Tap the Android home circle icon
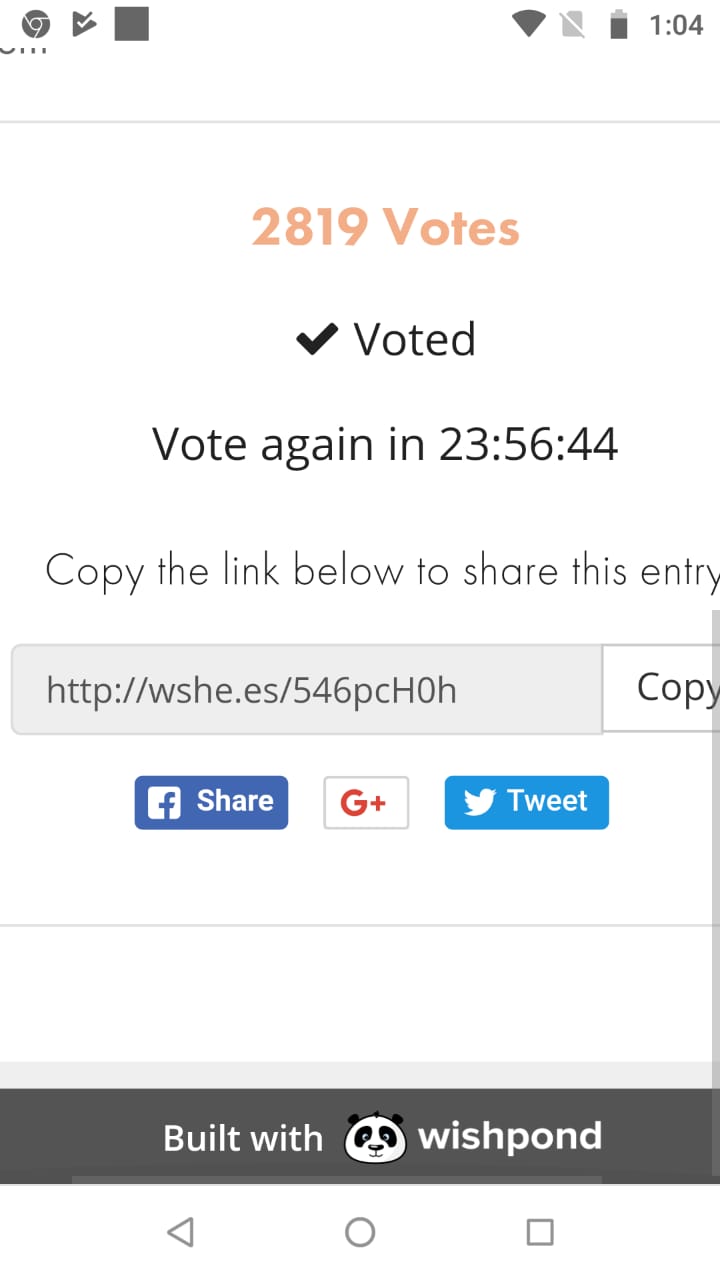This screenshot has height=1280, width=720. tap(360, 1232)
